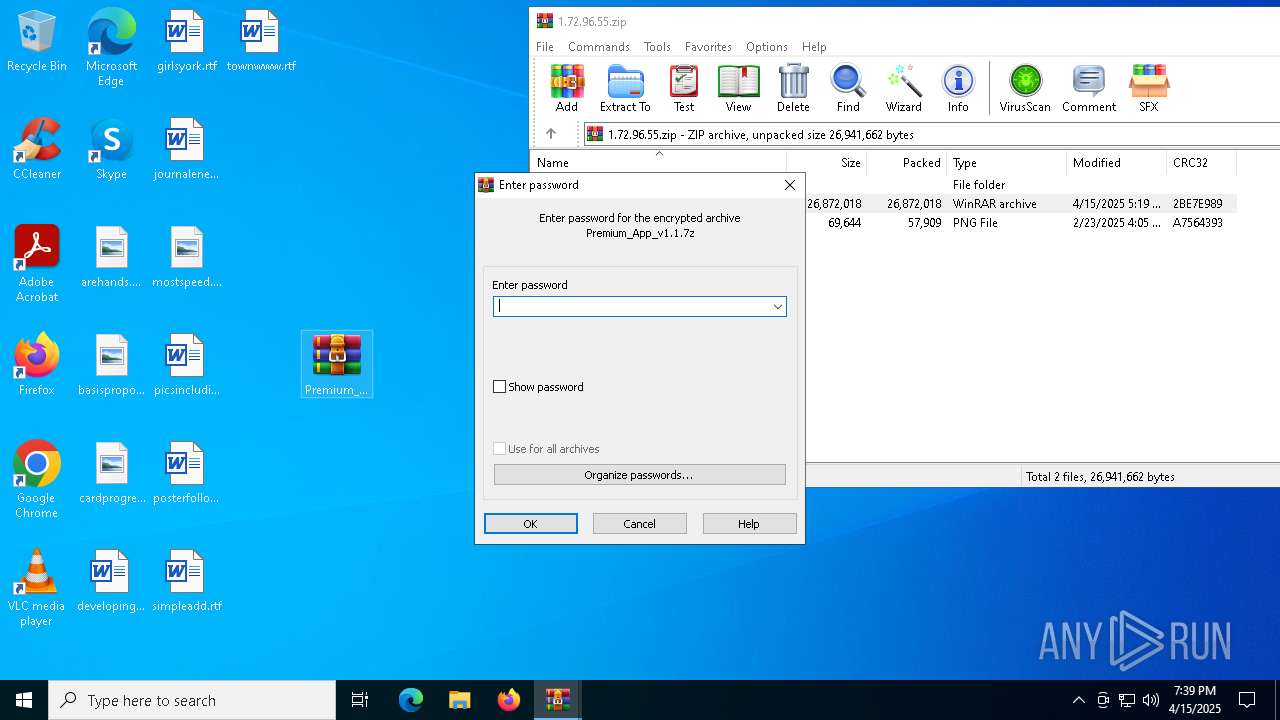Image resolution: width=1280 pixels, height=720 pixels.
Task: Open the Tools menu
Action: (657, 47)
